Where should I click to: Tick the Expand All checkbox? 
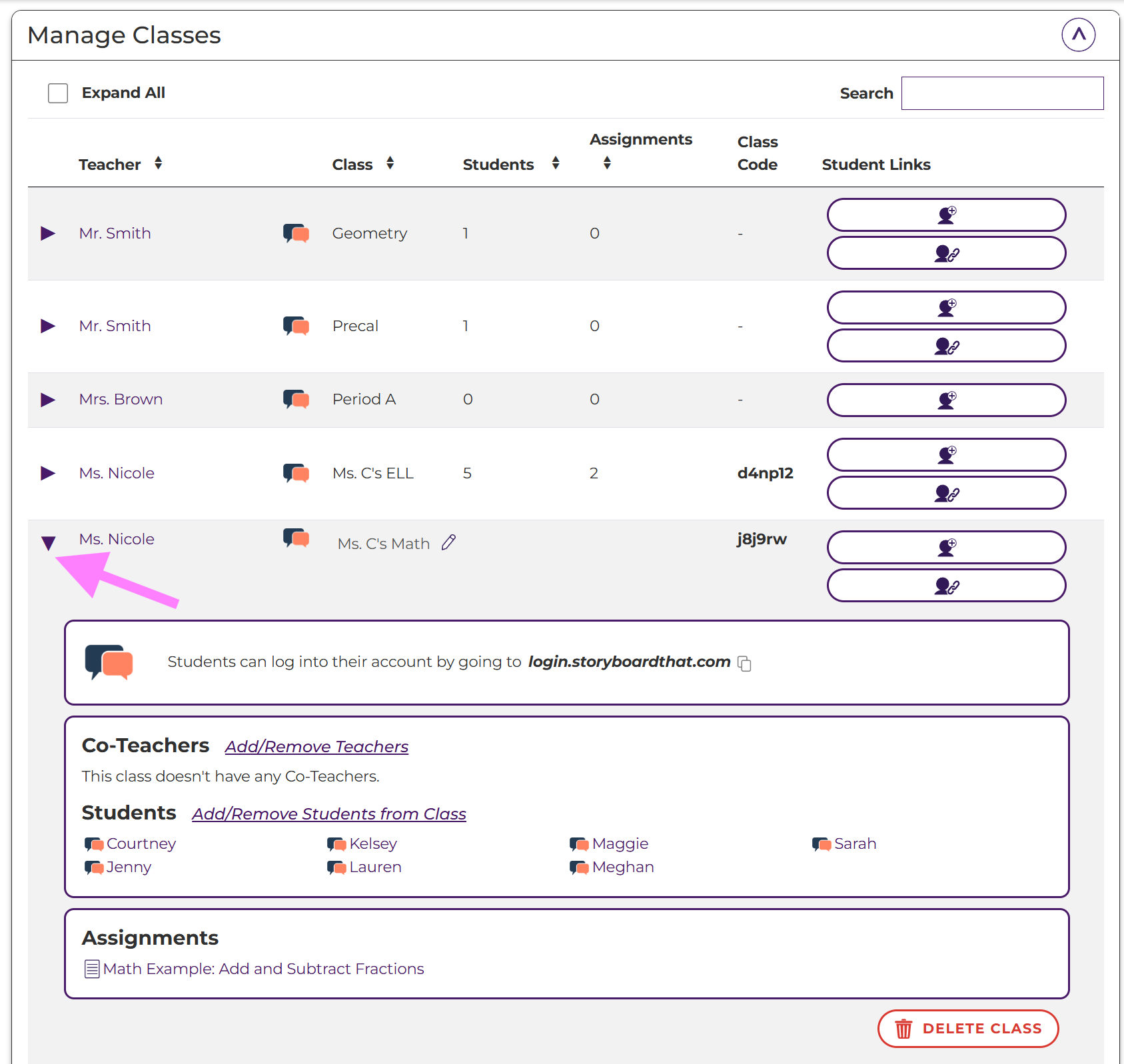[58, 93]
